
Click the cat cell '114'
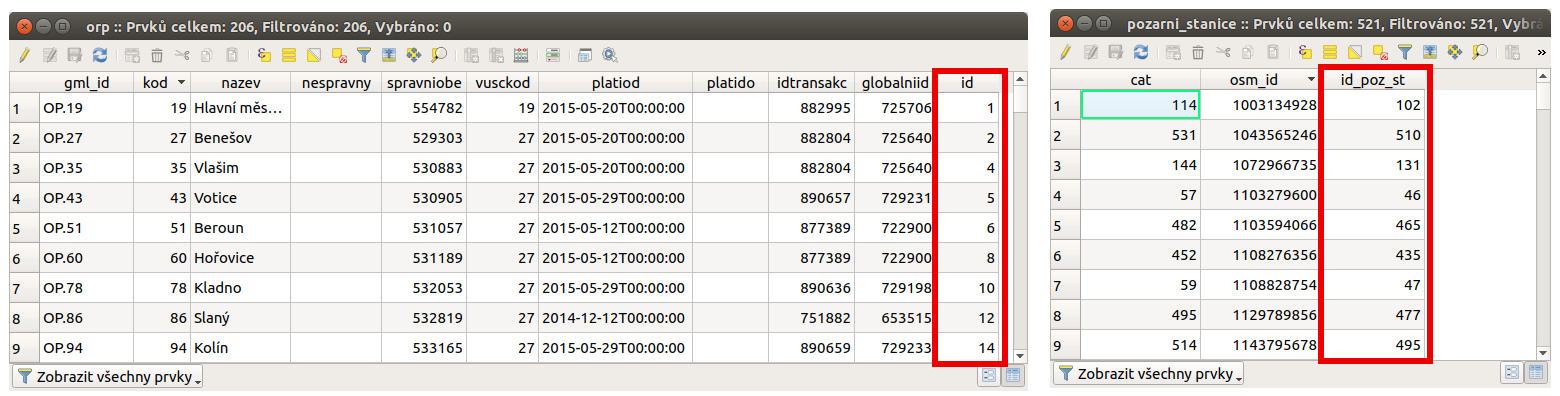pos(1140,105)
